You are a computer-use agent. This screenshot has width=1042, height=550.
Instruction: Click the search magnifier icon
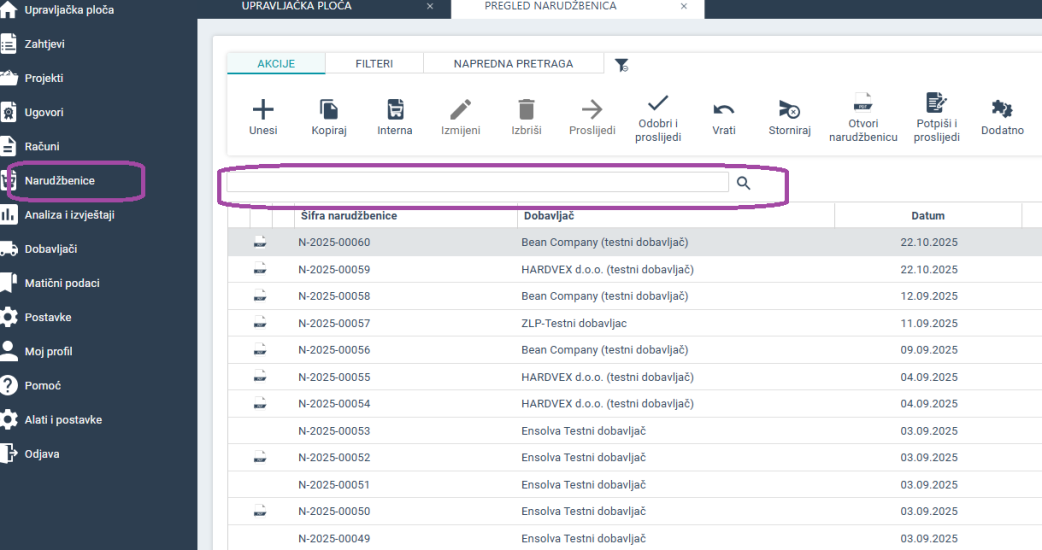[744, 183]
